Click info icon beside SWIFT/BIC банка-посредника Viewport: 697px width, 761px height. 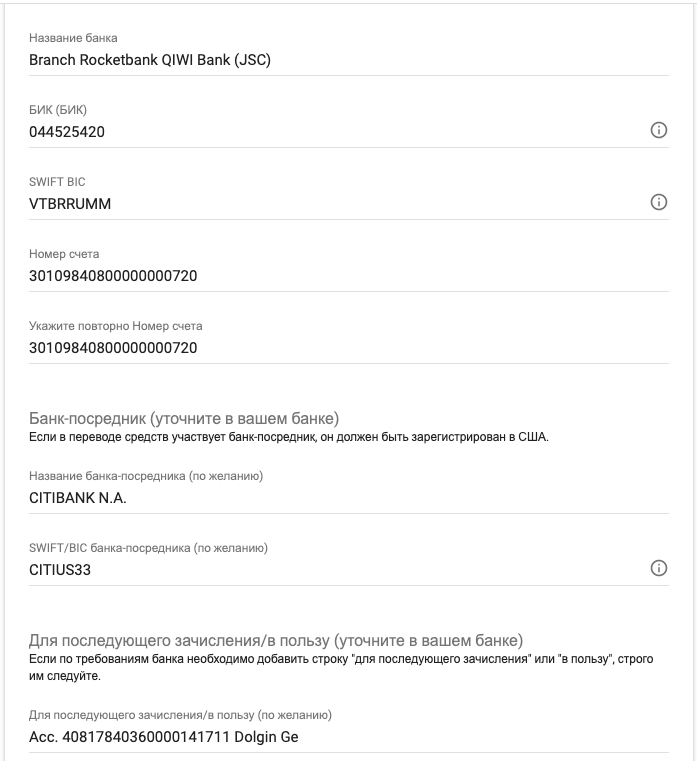659,569
